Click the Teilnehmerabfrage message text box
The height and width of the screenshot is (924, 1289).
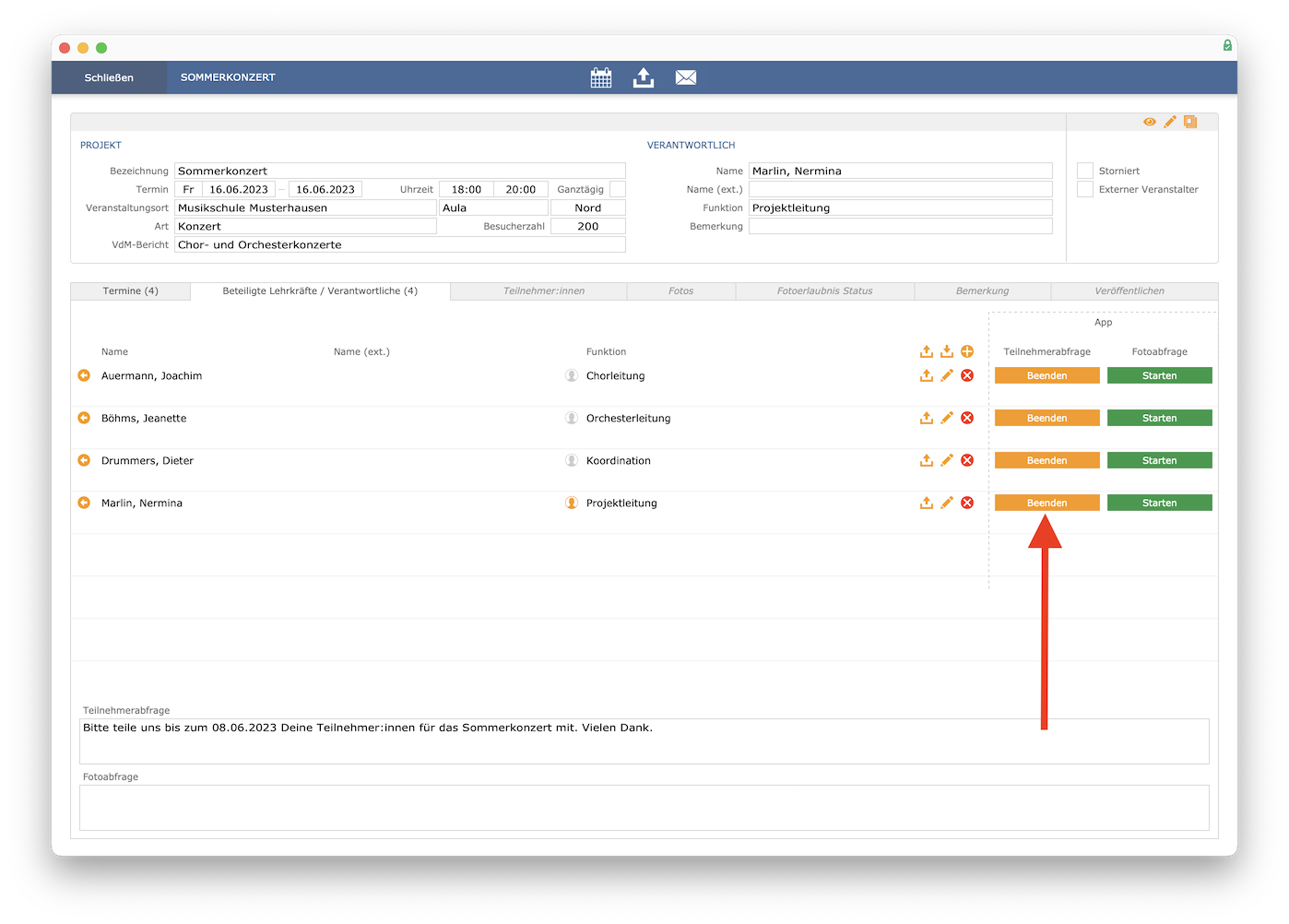(644, 741)
